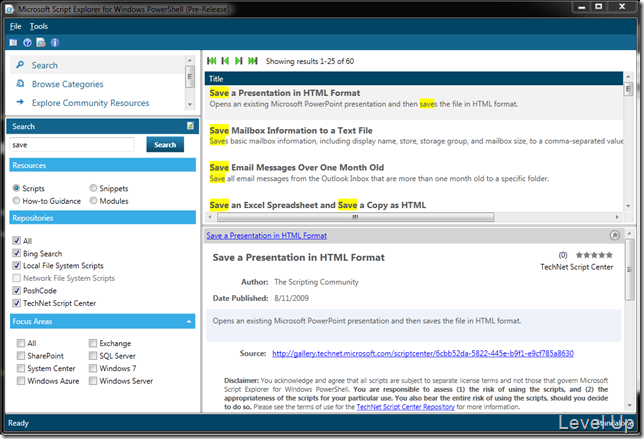644x439 pixels.
Task: Check the Windows Server focus area
Action: (93, 381)
